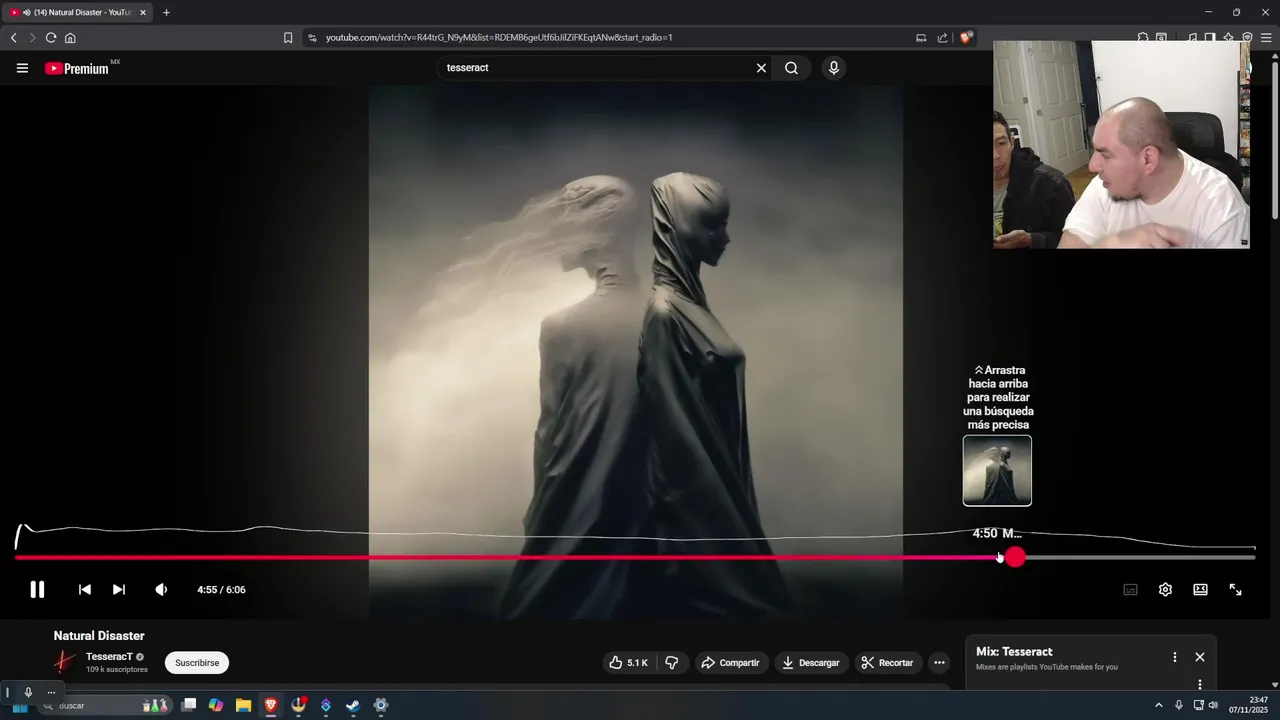The image size is (1280, 720).
Task: Share the video via Compartir
Action: (x=730, y=663)
